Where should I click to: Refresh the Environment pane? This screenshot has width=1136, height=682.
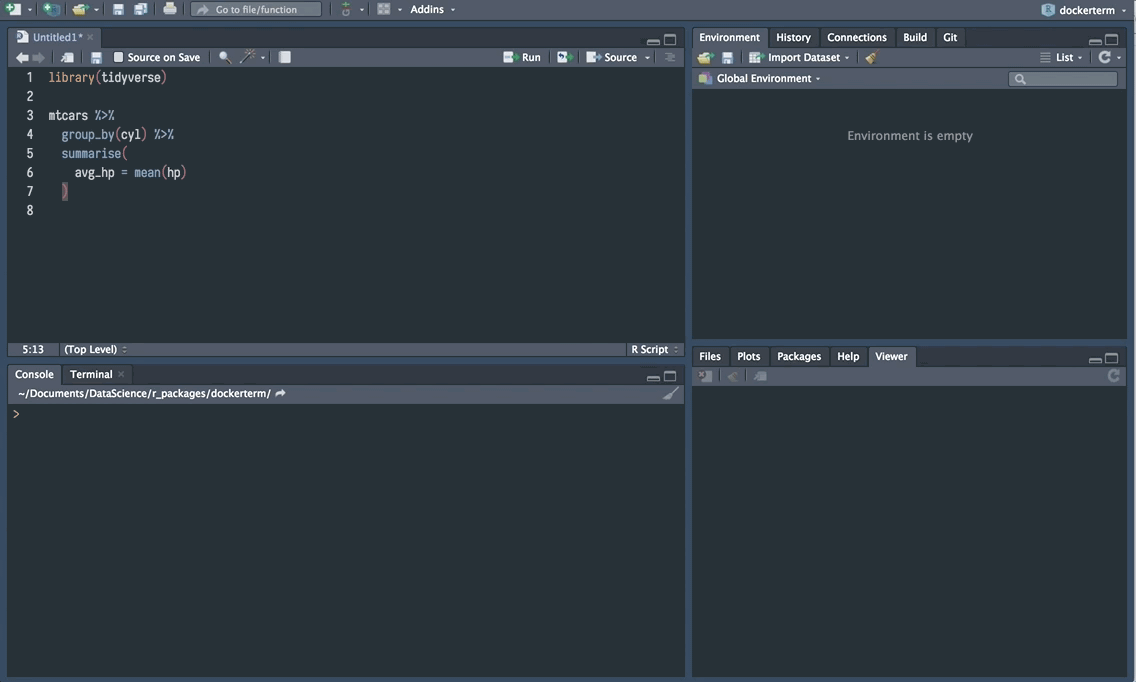tap(1104, 57)
